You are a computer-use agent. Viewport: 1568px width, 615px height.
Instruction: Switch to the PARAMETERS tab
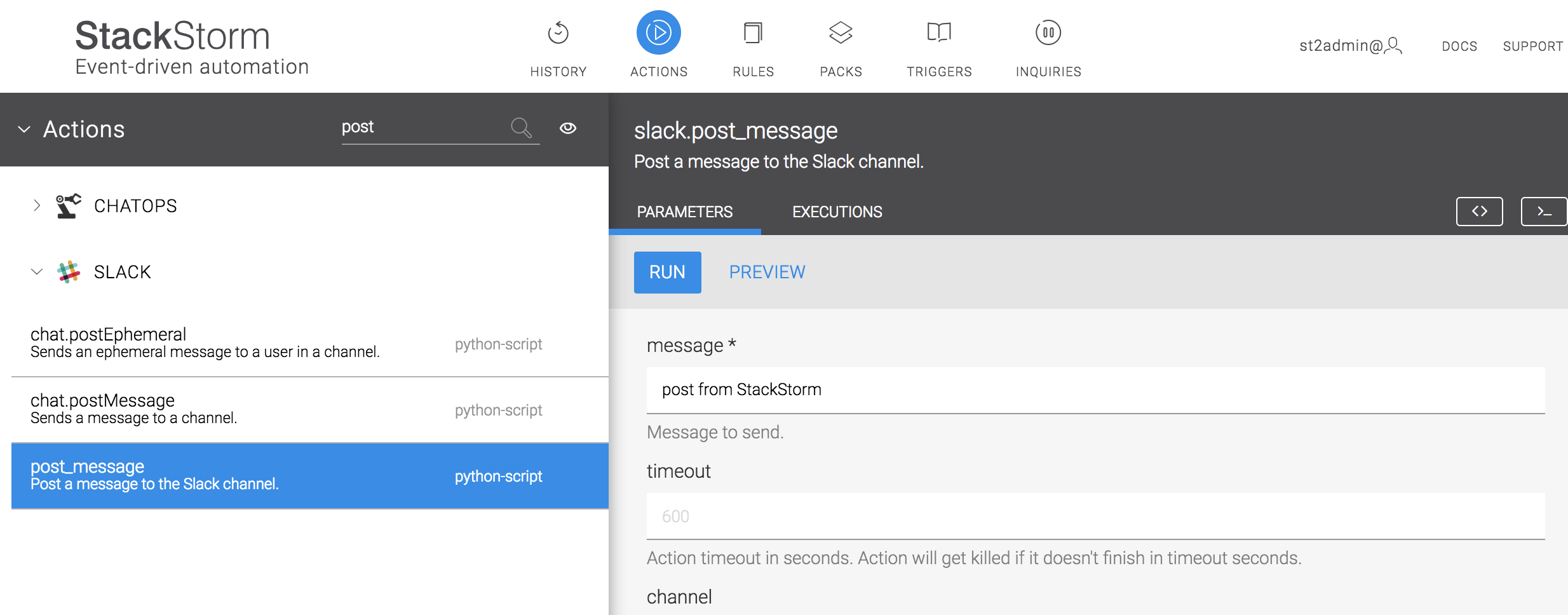coord(685,212)
